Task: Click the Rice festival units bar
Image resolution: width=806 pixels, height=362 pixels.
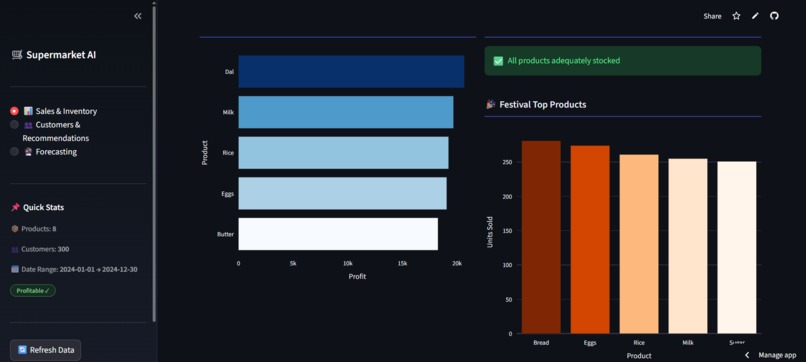Action: pos(639,244)
